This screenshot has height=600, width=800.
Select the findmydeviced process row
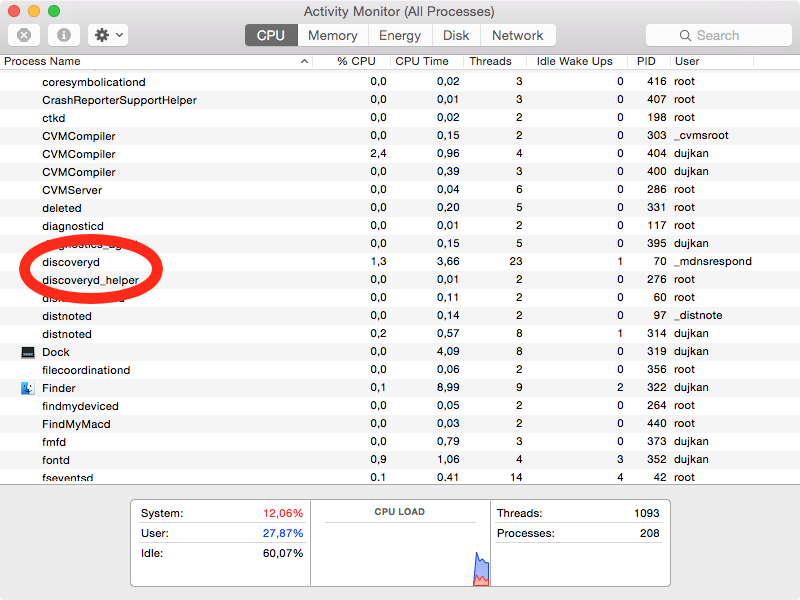tap(400, 406)
